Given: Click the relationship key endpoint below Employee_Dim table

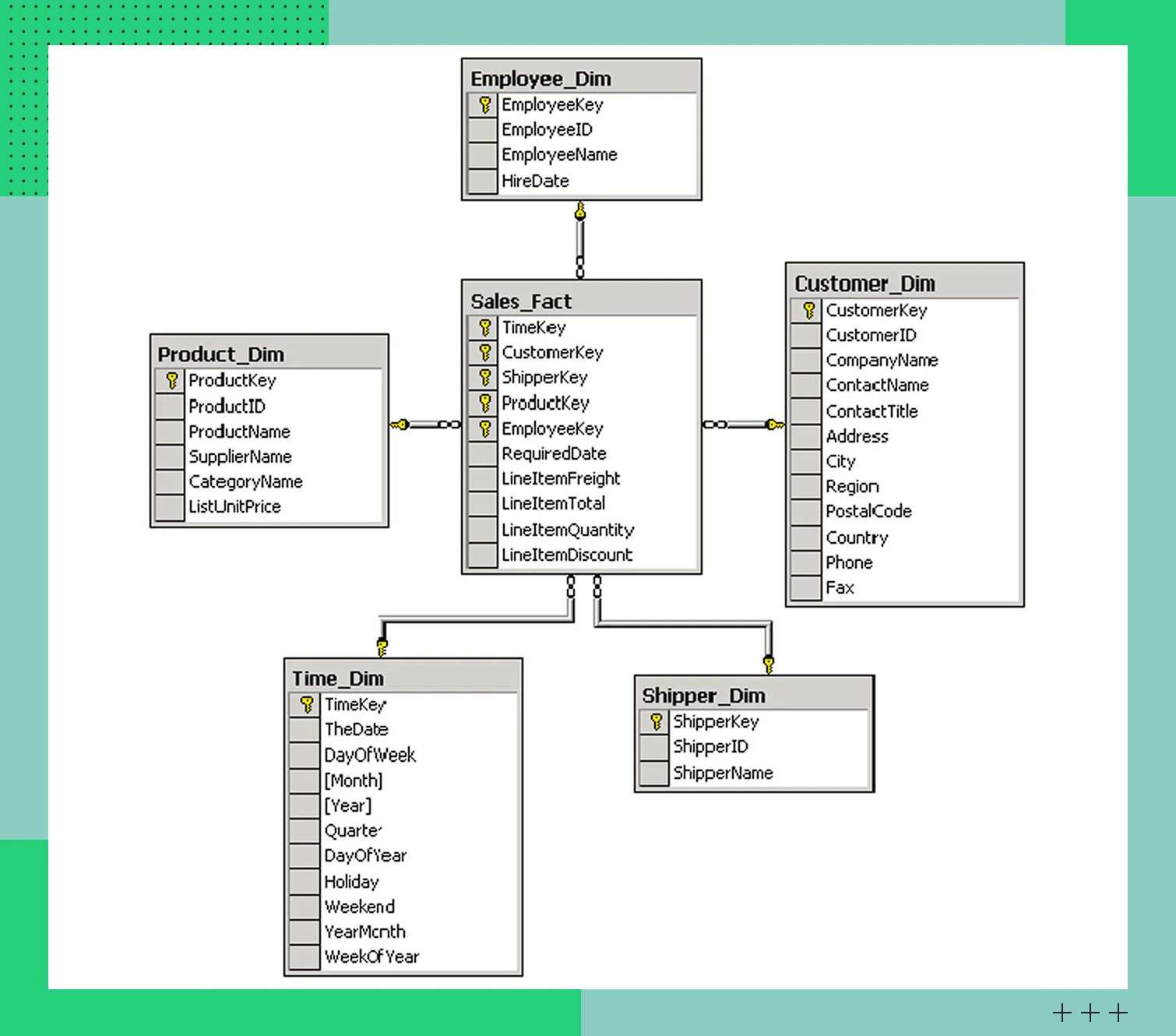Looking at the screenshot, I should pos(580,212).
